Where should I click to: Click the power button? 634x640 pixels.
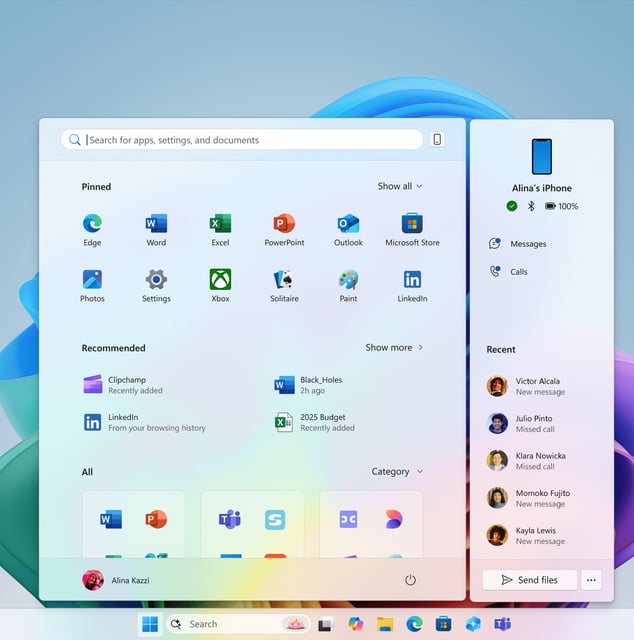410,580
